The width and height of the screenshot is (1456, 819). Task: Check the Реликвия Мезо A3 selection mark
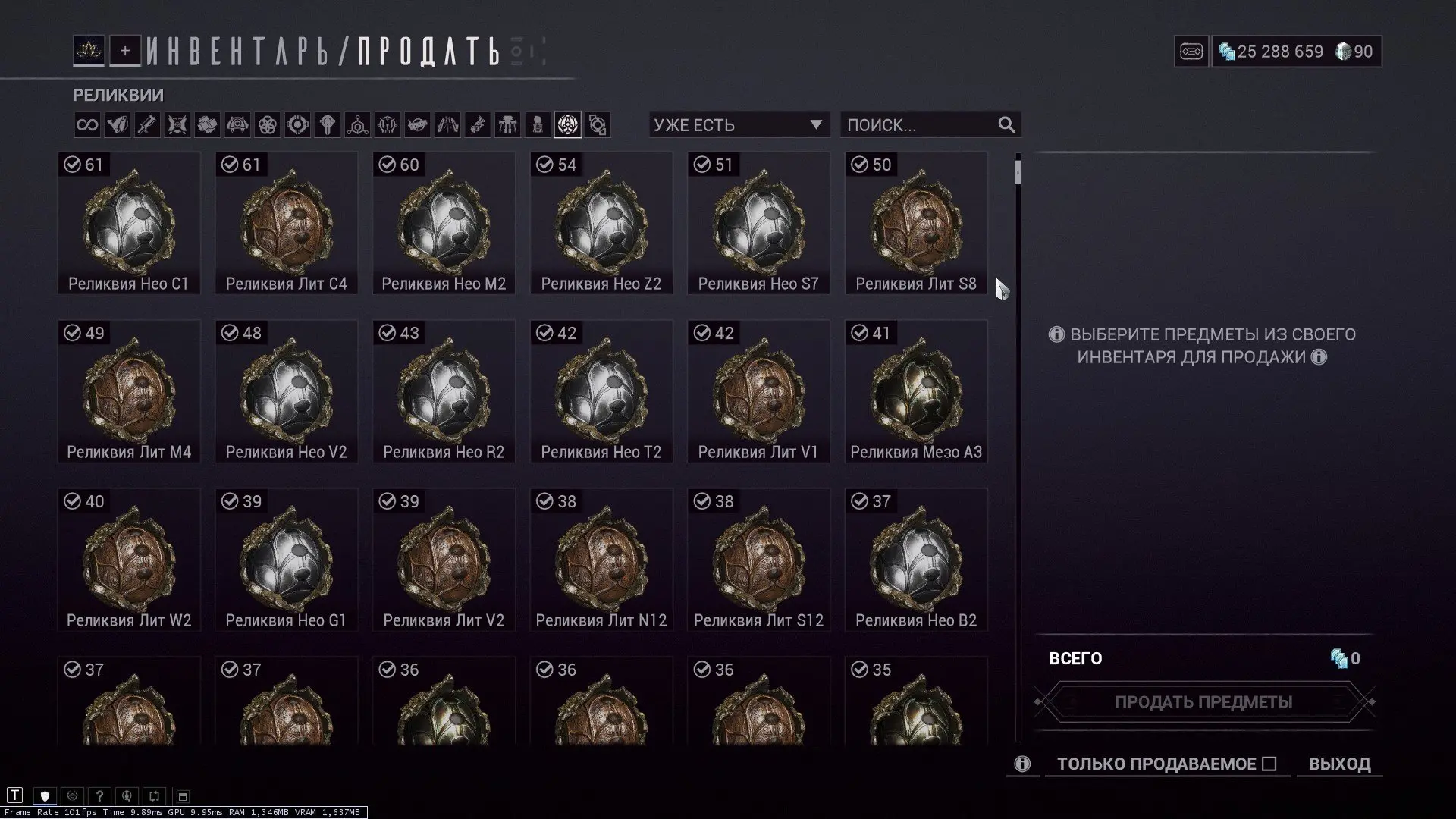click(859, 333)
